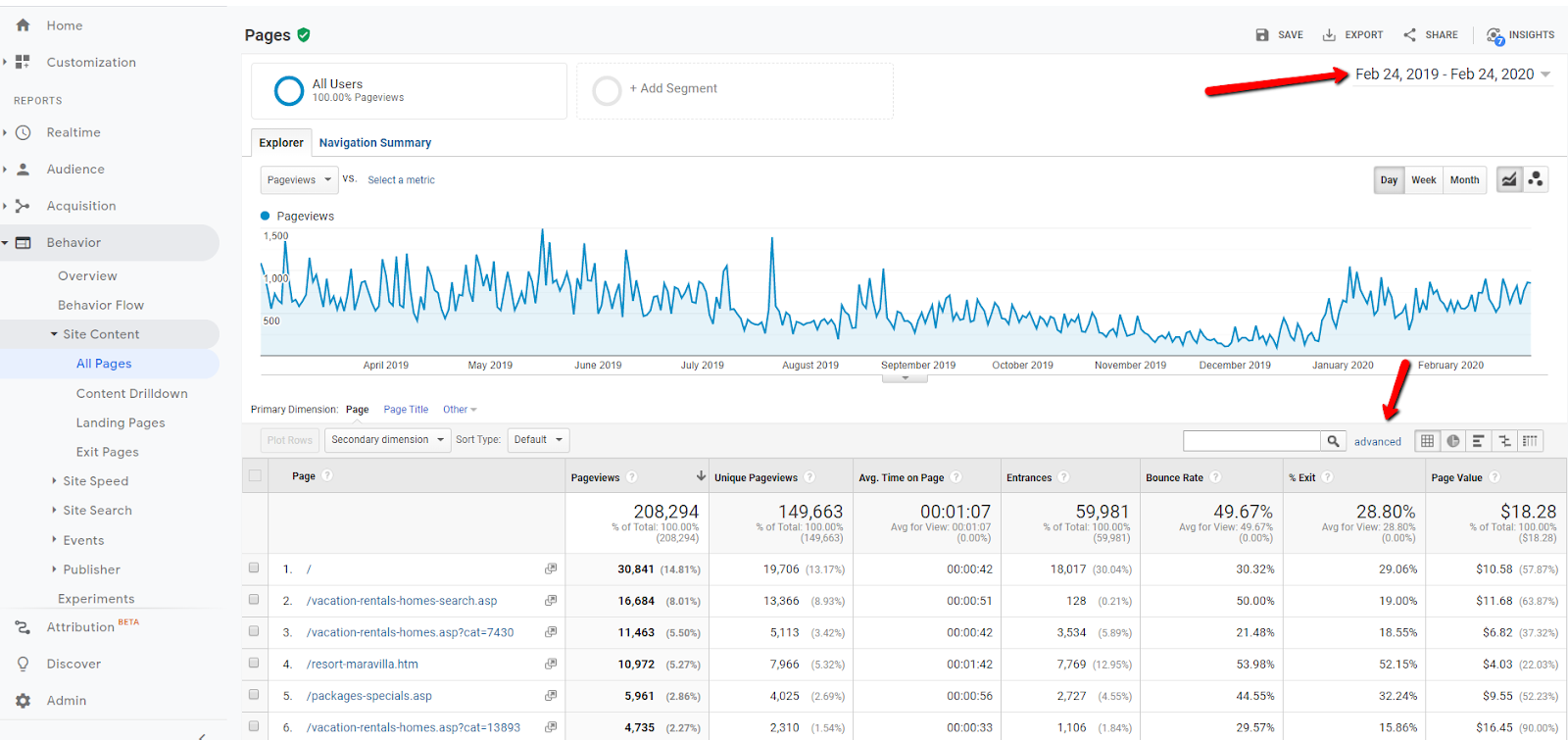Switch to line chart view icon
Viewport: 1568px width, 740px height.
(x=1509, y=179)
